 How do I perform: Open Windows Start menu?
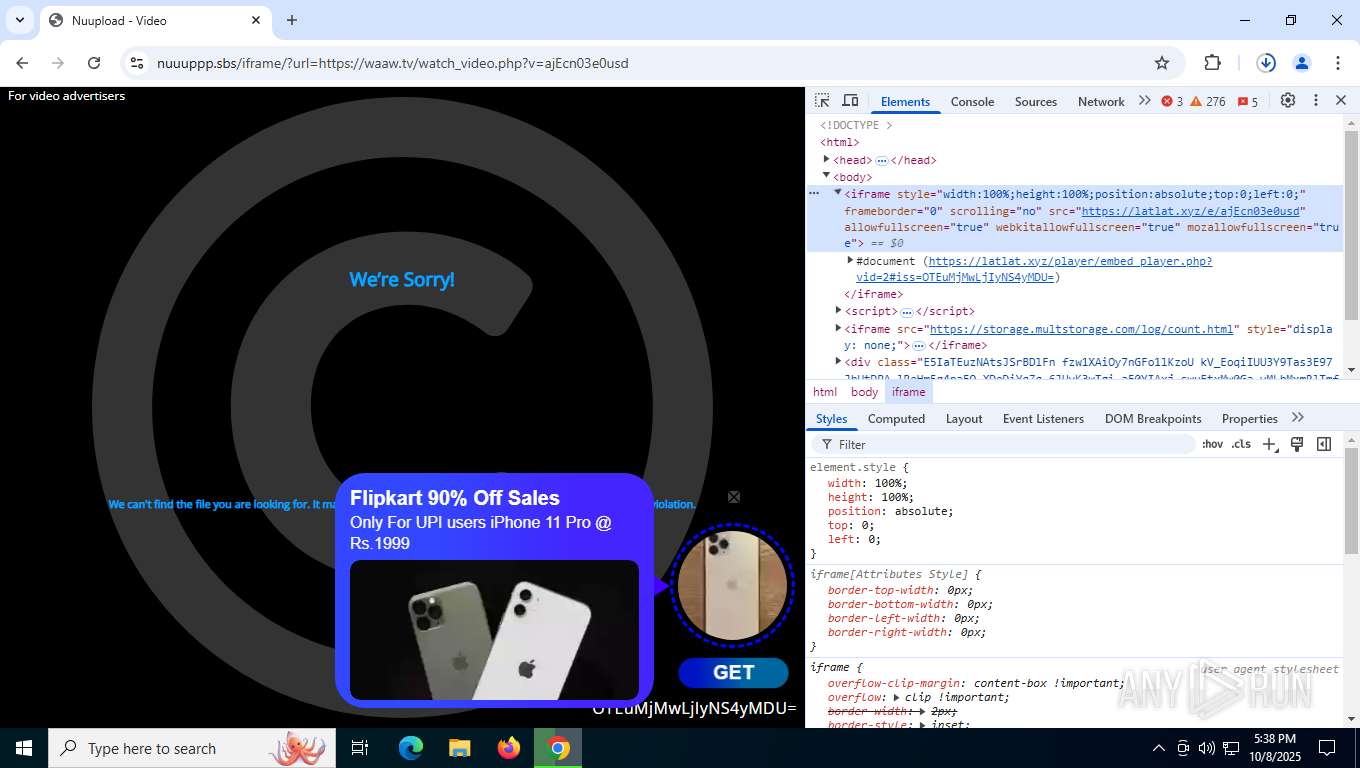coord(23,748)
